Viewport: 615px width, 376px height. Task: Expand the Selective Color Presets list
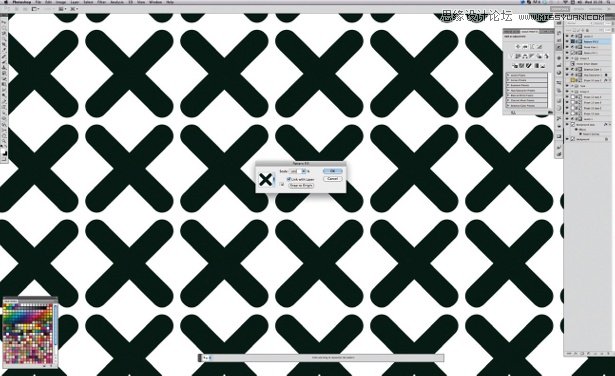tap(508, 105)
